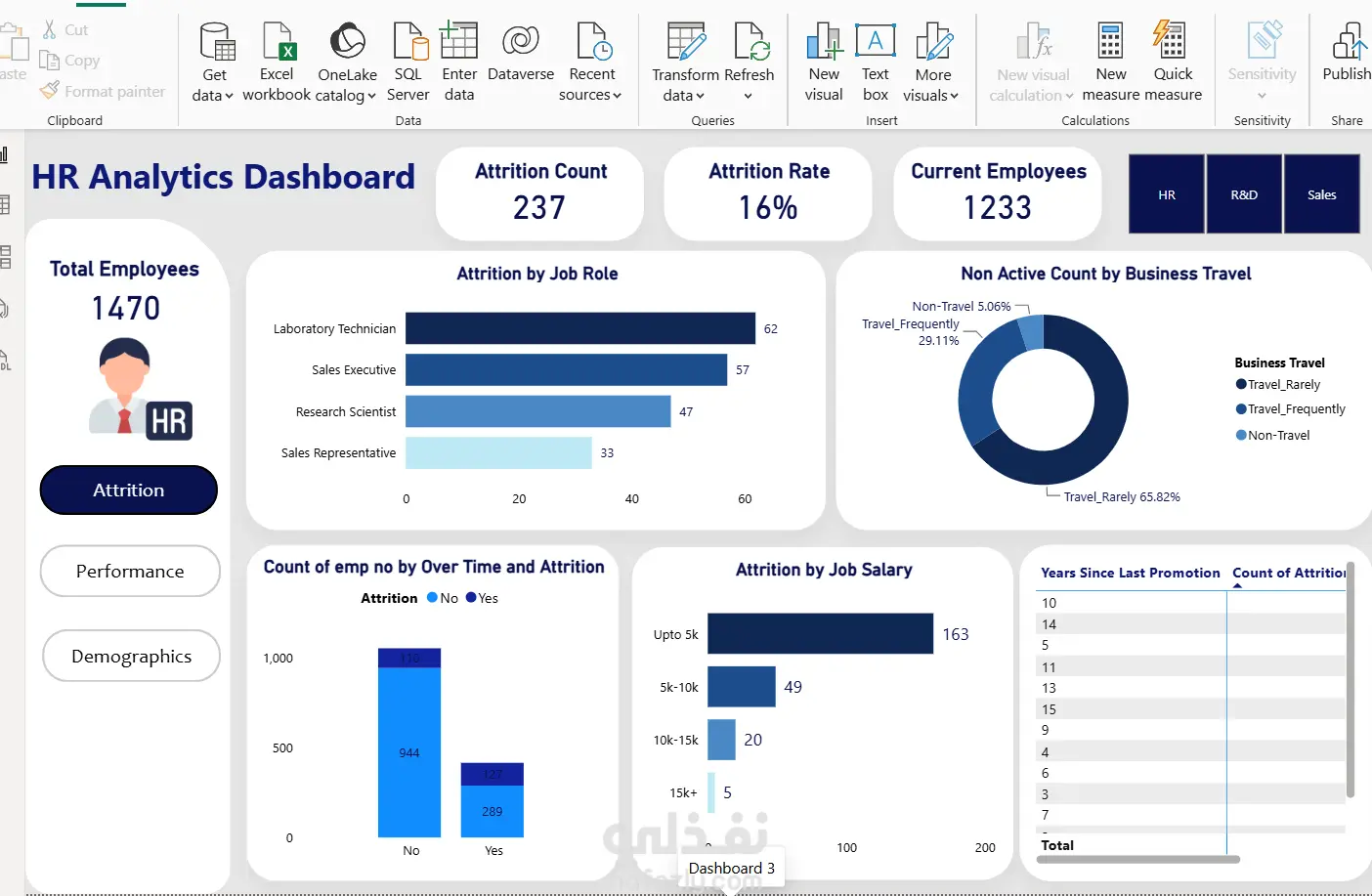
Task: Expand Transform data dropdown arrow
Action: coord(700,96)
